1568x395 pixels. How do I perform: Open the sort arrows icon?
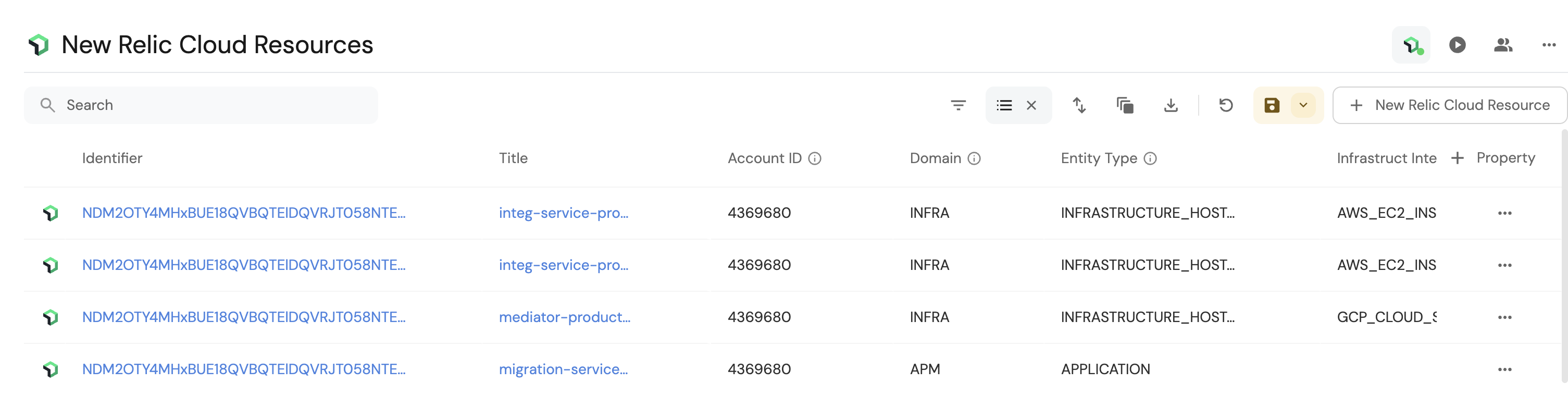1079,105
